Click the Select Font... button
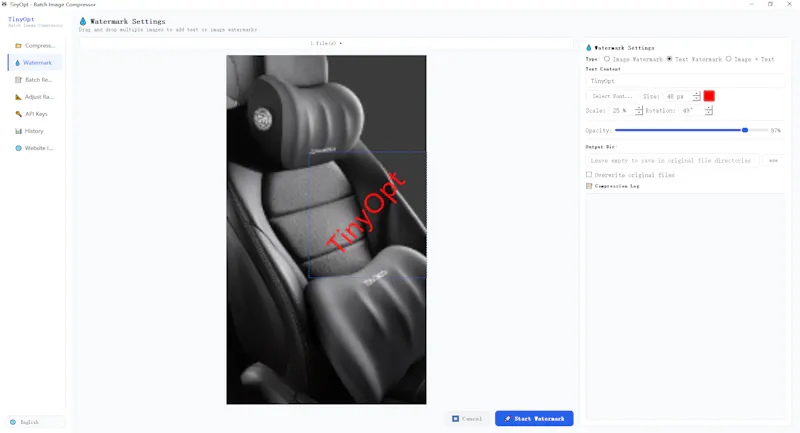800x433 pixels. (x=612, y=96)
